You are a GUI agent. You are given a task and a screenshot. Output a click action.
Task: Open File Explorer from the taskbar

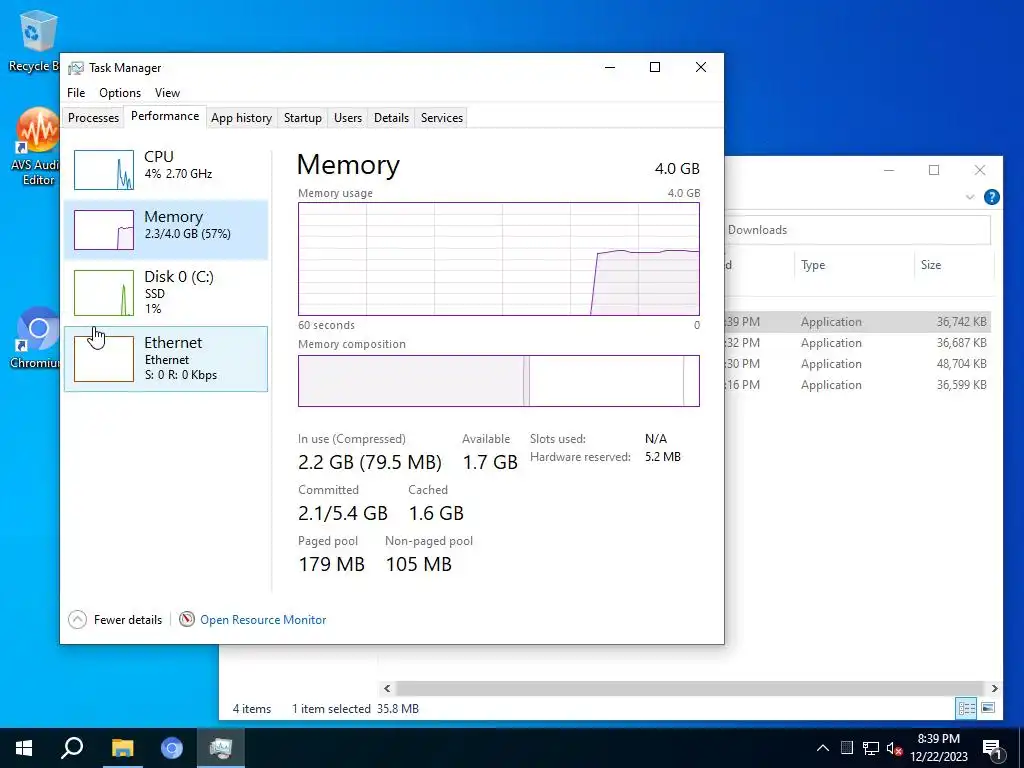tap(122, 748)
